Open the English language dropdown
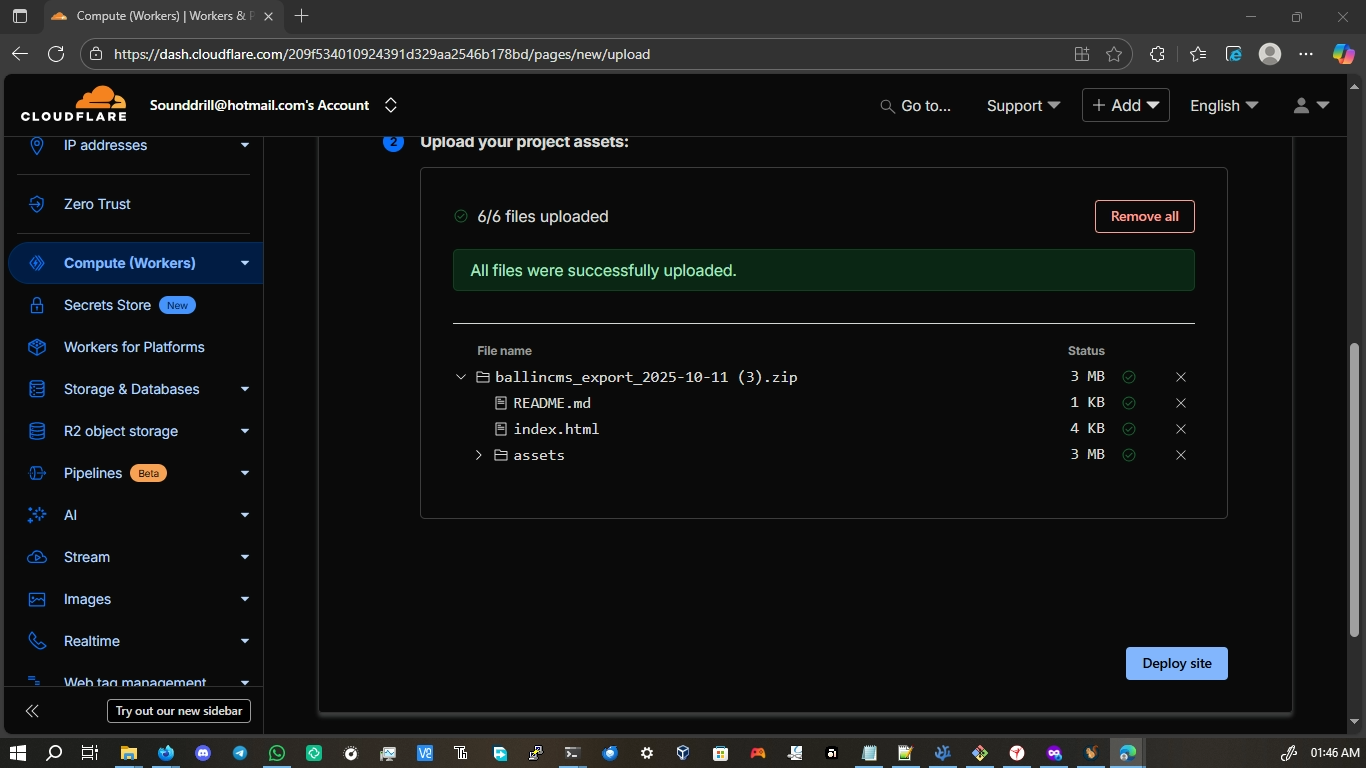The image size is (1366, 768). point(1222,104)
